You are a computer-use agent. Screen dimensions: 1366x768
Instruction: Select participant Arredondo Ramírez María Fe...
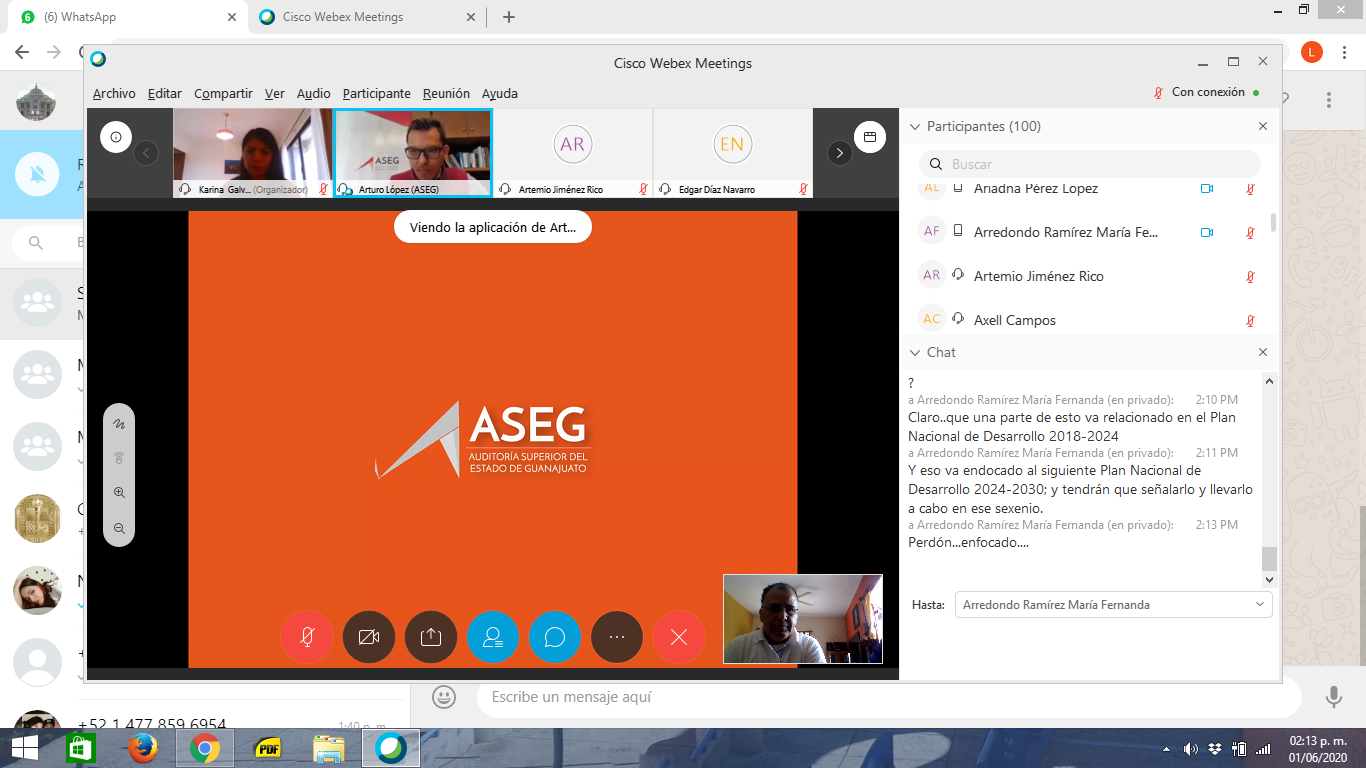pyautogui.click(x=1066, y=232)
